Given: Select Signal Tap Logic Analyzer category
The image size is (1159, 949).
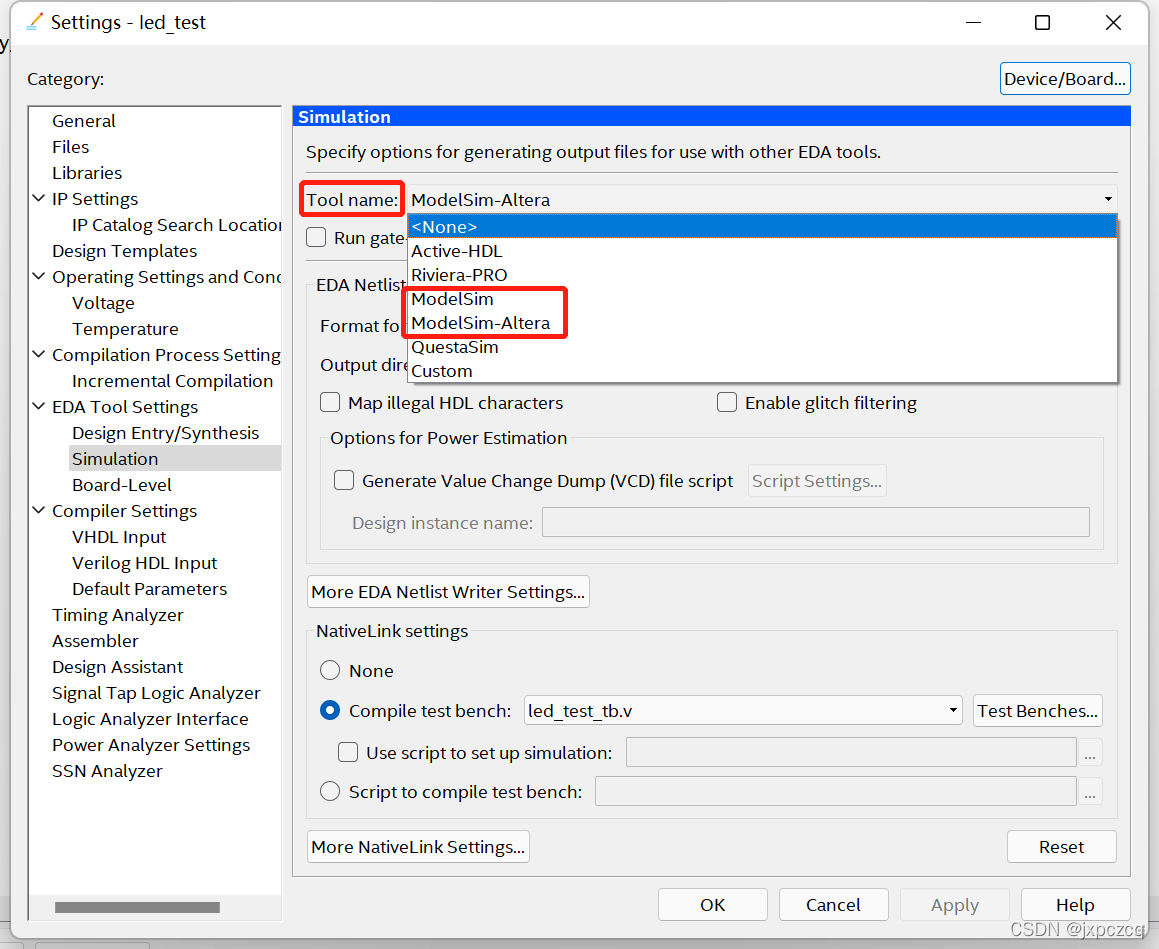Looking at the screenshot, I should tap(156, 693).
